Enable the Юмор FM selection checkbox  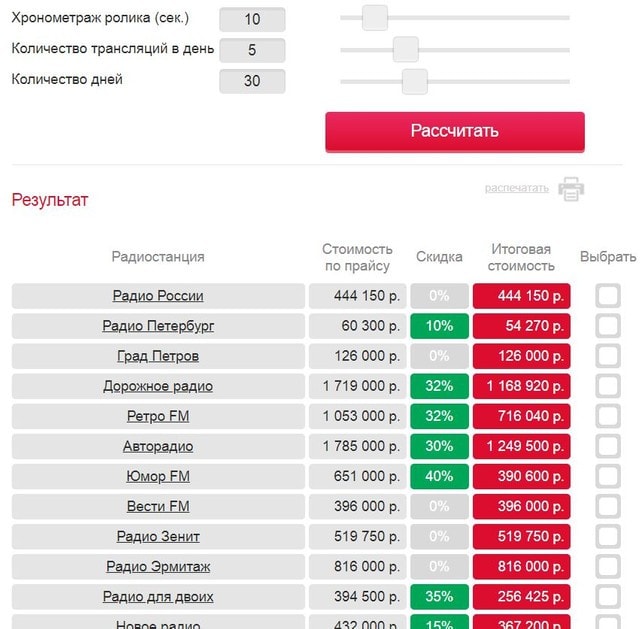click(608, 476)
